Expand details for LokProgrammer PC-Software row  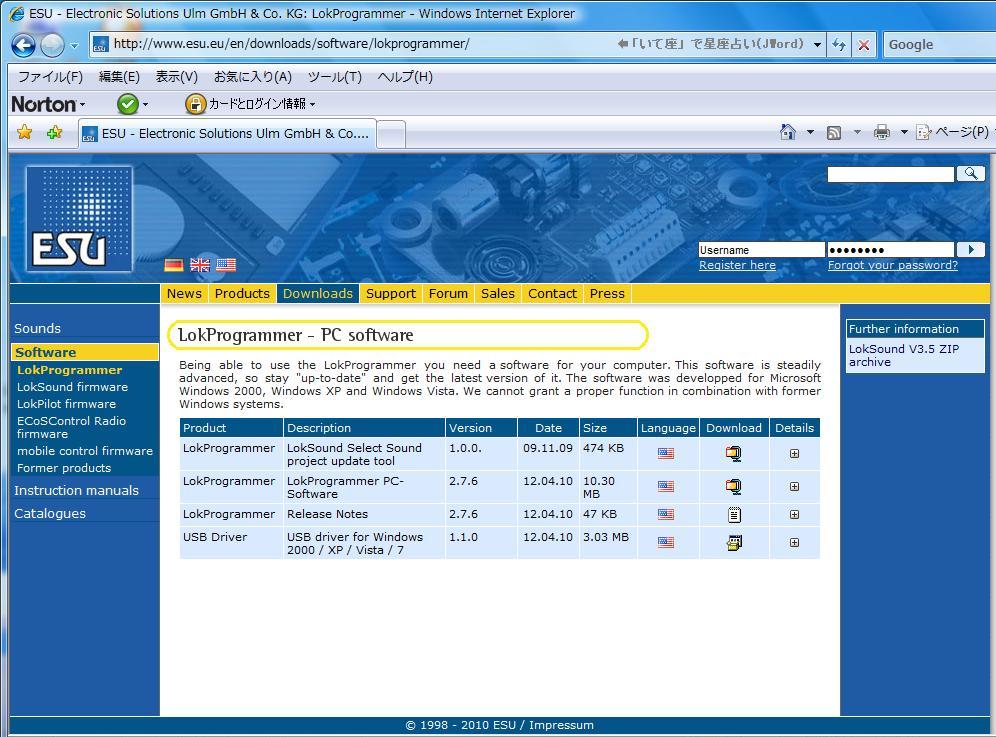[794, 487]
